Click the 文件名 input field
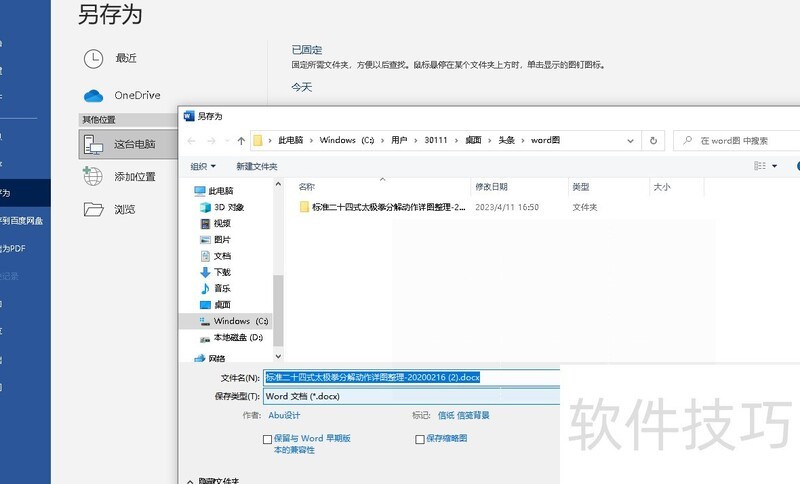Screen dimensions: 800x484 point(410,378)
